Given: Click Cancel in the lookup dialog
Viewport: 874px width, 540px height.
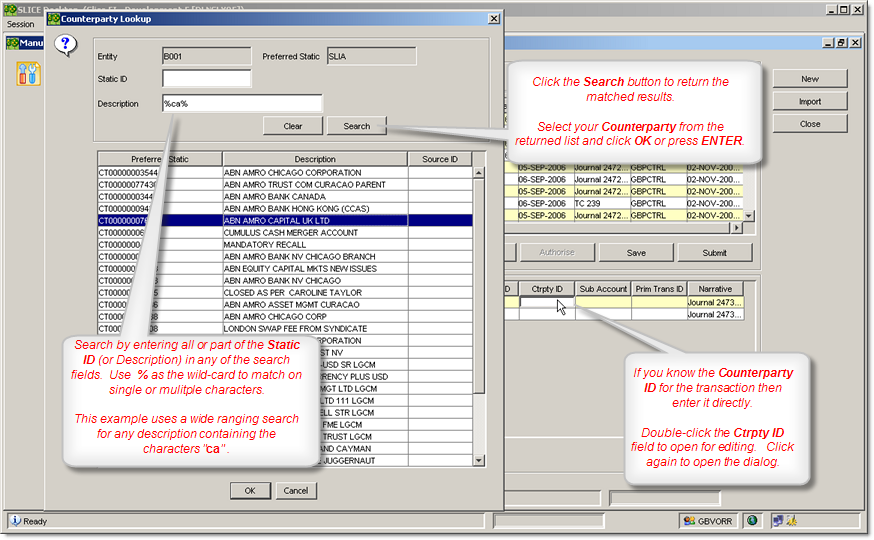Looking at the screenshot, I should tap(296, 491).
